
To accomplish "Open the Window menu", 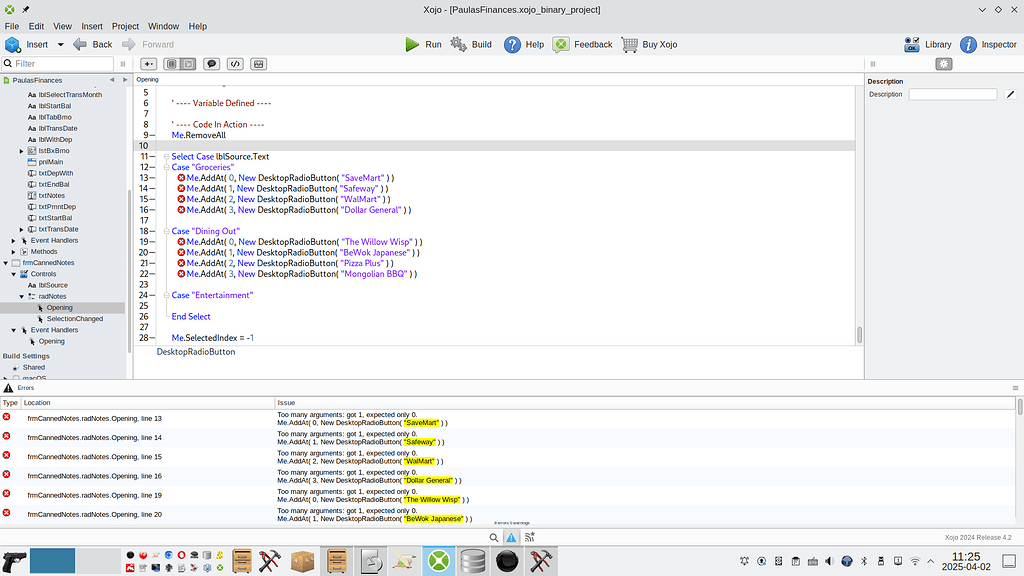I will pyautogui.click(x=163, y=26).
